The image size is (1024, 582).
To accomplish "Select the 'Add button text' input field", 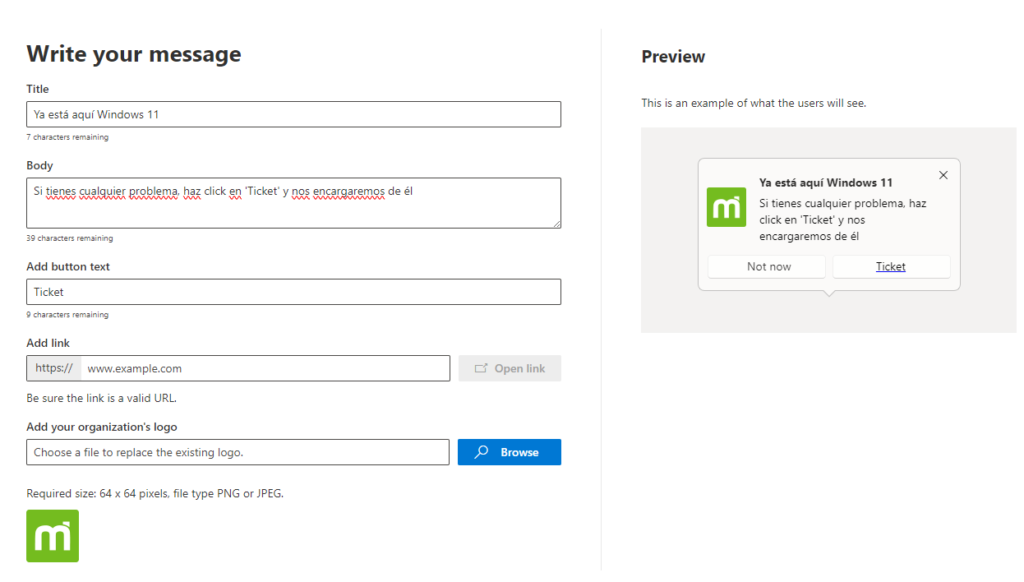I will pyautogui.click(x=293, y=292).
